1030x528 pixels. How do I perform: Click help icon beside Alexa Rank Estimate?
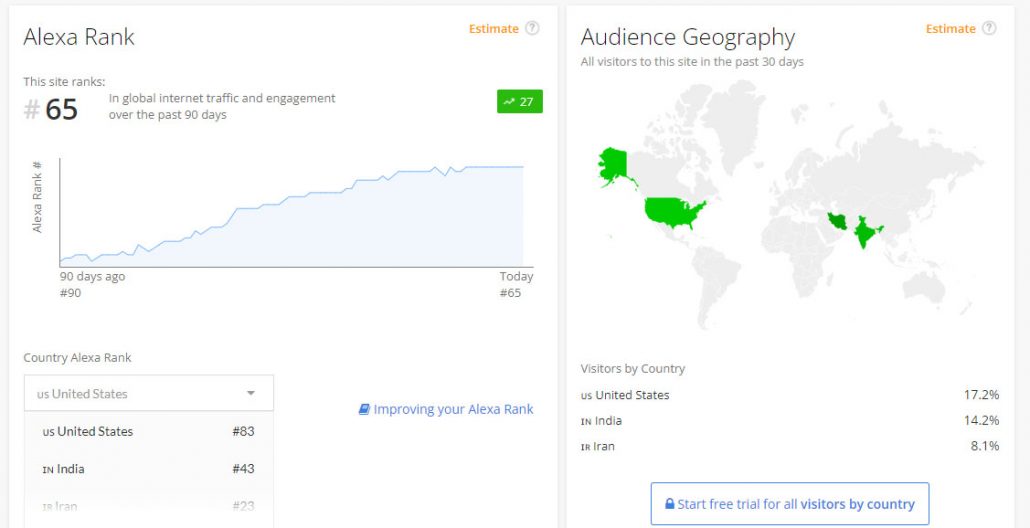point(532,28)
